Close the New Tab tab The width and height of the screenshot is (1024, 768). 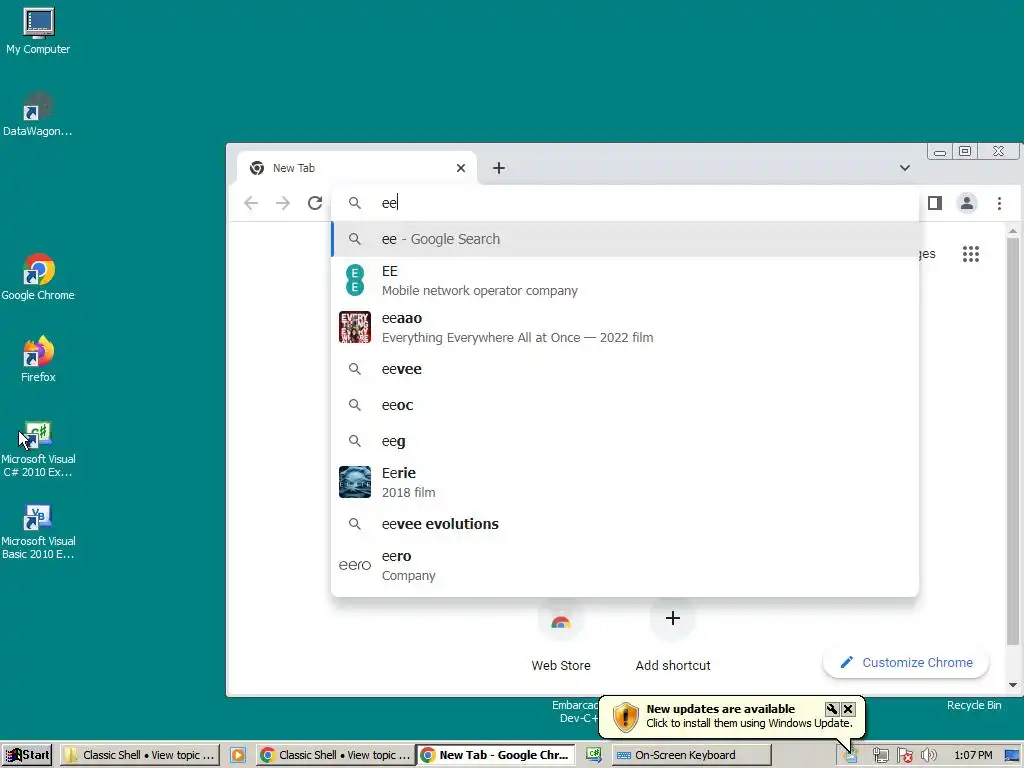460,168
